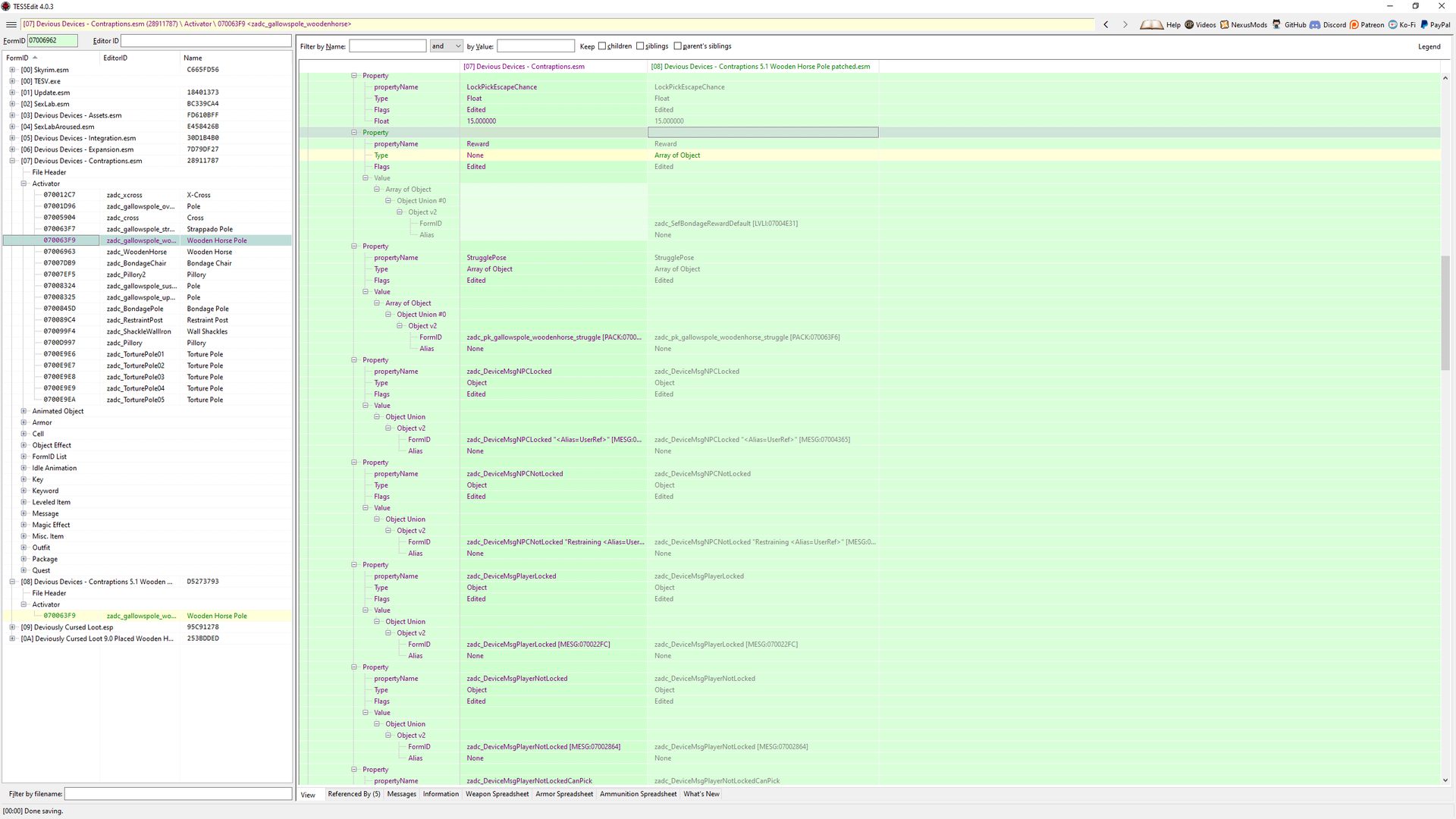Click the record view vertical scrollbar thumb
The image size is (1456, 819).
[1445, 312]
